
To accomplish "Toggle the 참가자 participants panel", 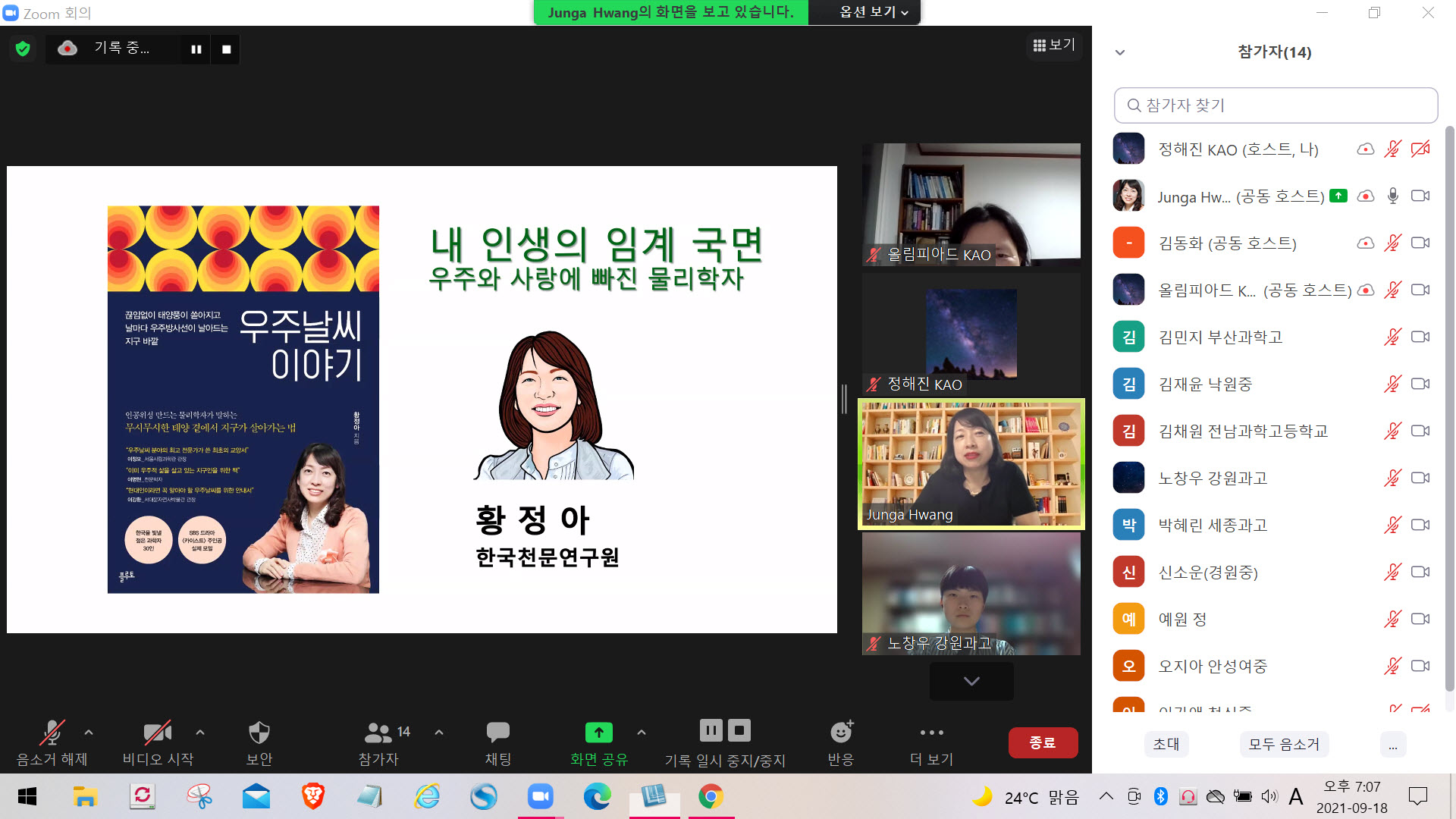I will click(x=378, y=742).
